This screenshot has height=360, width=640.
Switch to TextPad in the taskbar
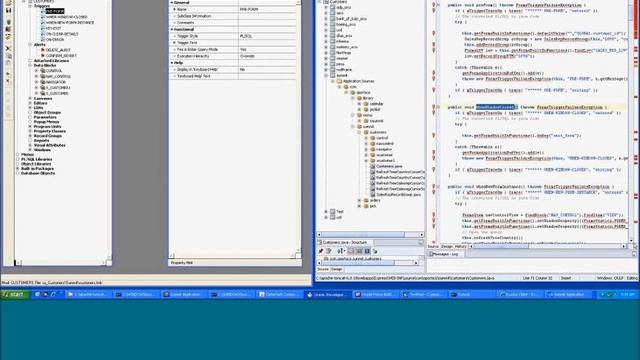point(424,294)
